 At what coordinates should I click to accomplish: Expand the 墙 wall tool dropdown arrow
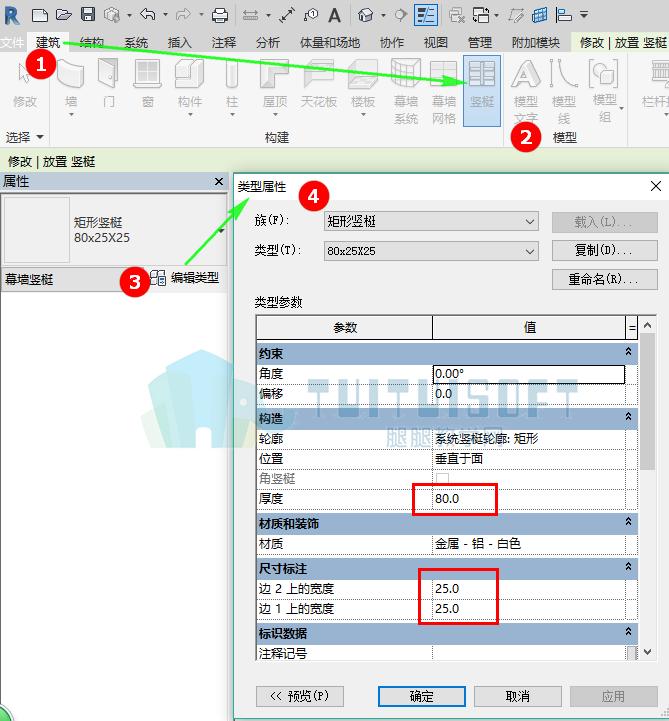point(71,115)
